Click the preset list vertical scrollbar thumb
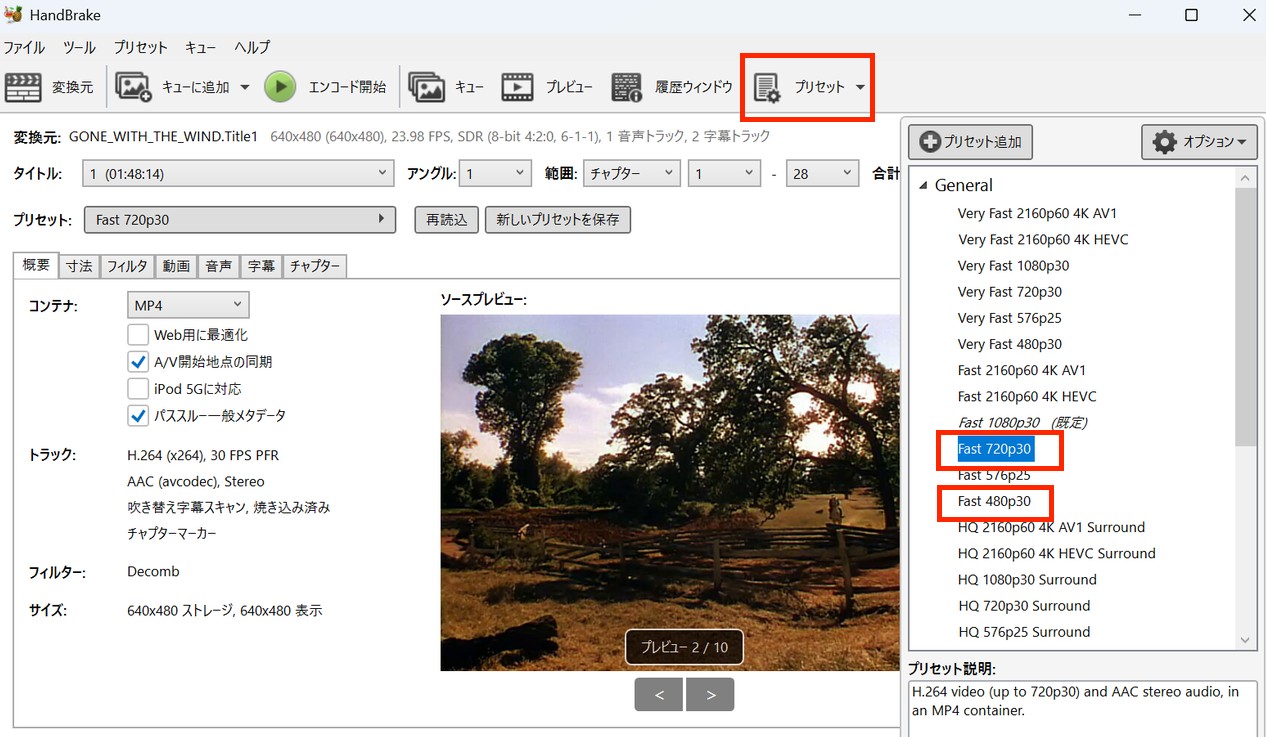This screenshot has height=737, width=1266. pos(1245,316)
